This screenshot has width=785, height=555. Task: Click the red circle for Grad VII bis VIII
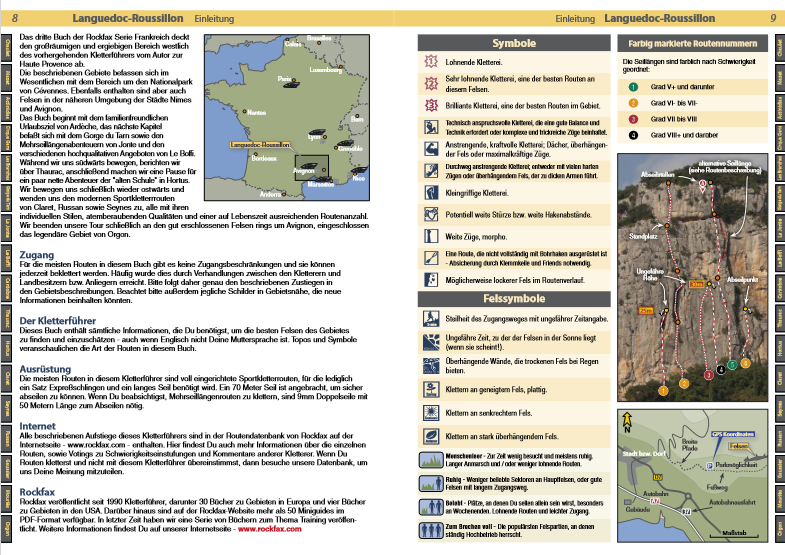(633, 119)
